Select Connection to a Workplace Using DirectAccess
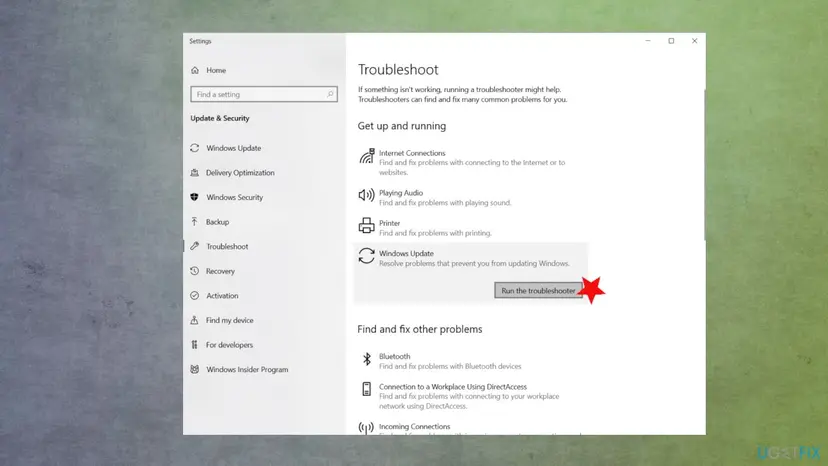 [470, 396]
